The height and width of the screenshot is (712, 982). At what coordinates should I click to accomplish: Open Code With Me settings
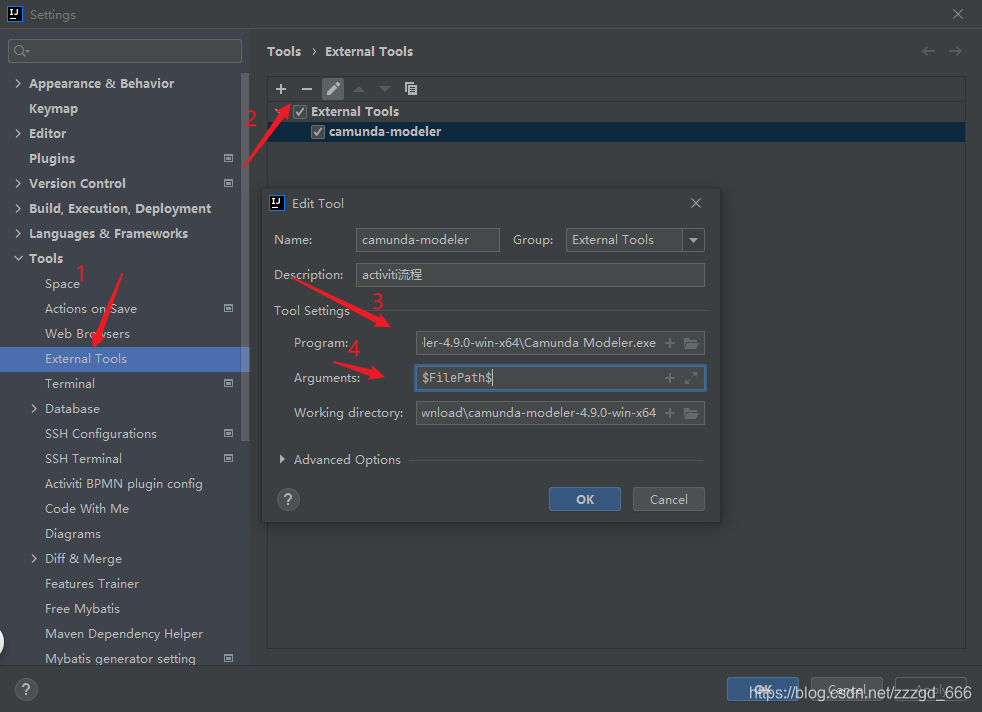[87, 508]
